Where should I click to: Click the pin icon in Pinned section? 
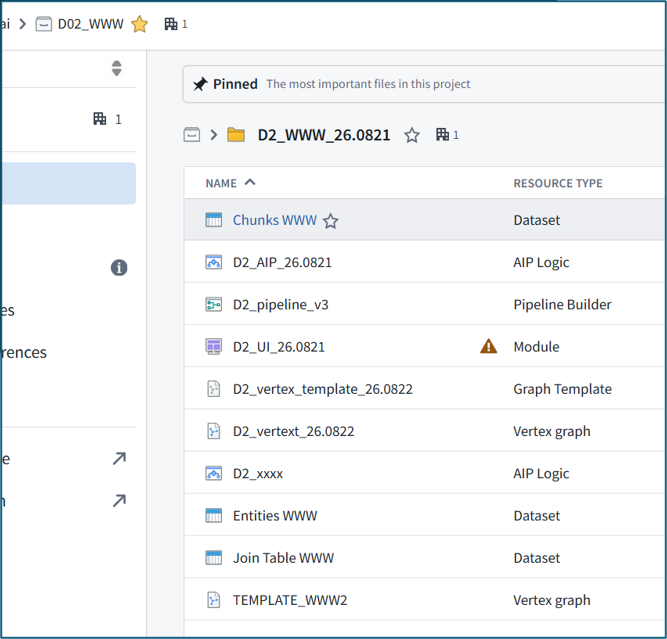[x=200, y=84]
